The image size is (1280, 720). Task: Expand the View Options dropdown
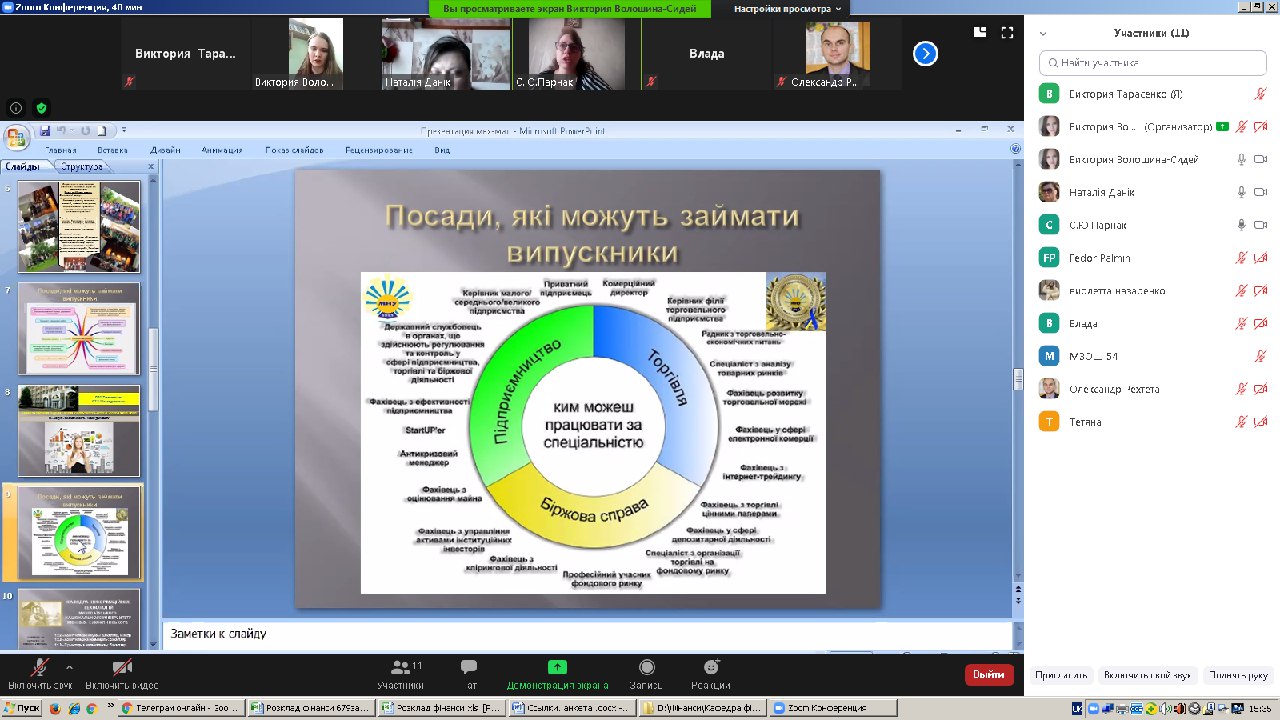click(x=788, y=9)
